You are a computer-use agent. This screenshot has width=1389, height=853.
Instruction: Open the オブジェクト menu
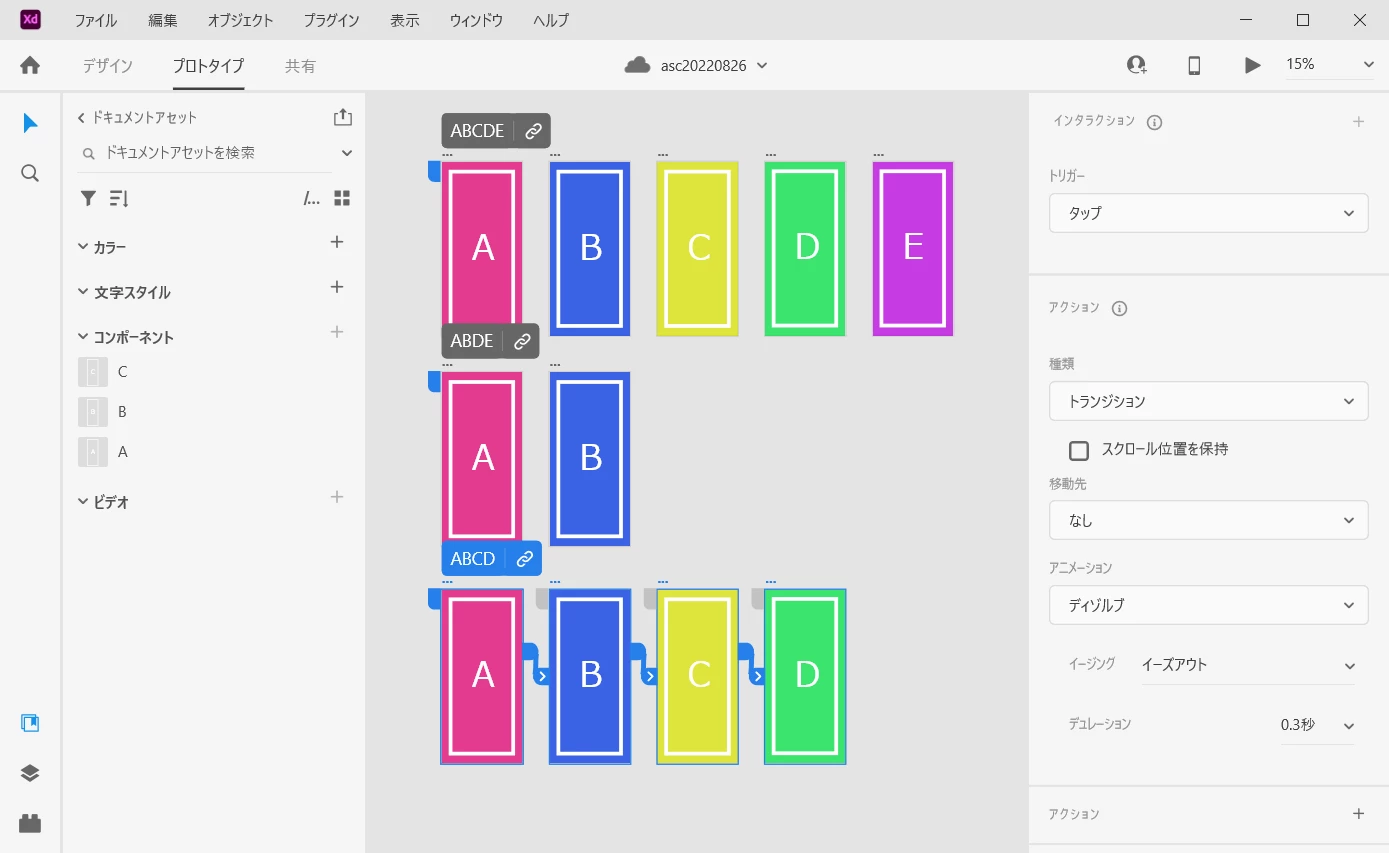240,20
